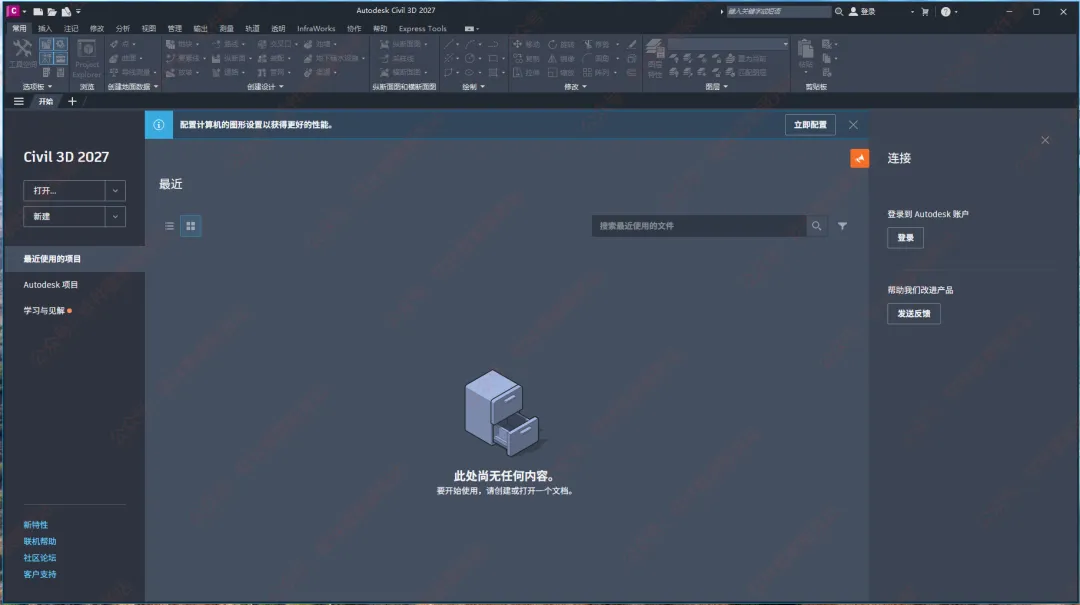Click the 纵断面图 profile view tool
This screenshot has height=605, width=1080.
click(400, 44)
